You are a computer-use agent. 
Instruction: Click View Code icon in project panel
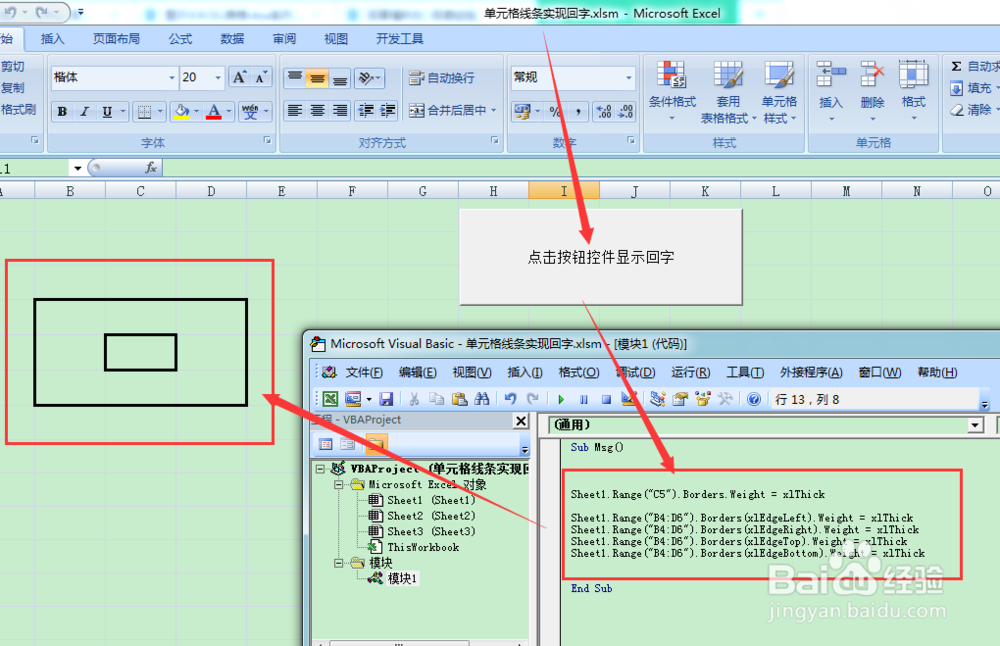pos(325,444)
